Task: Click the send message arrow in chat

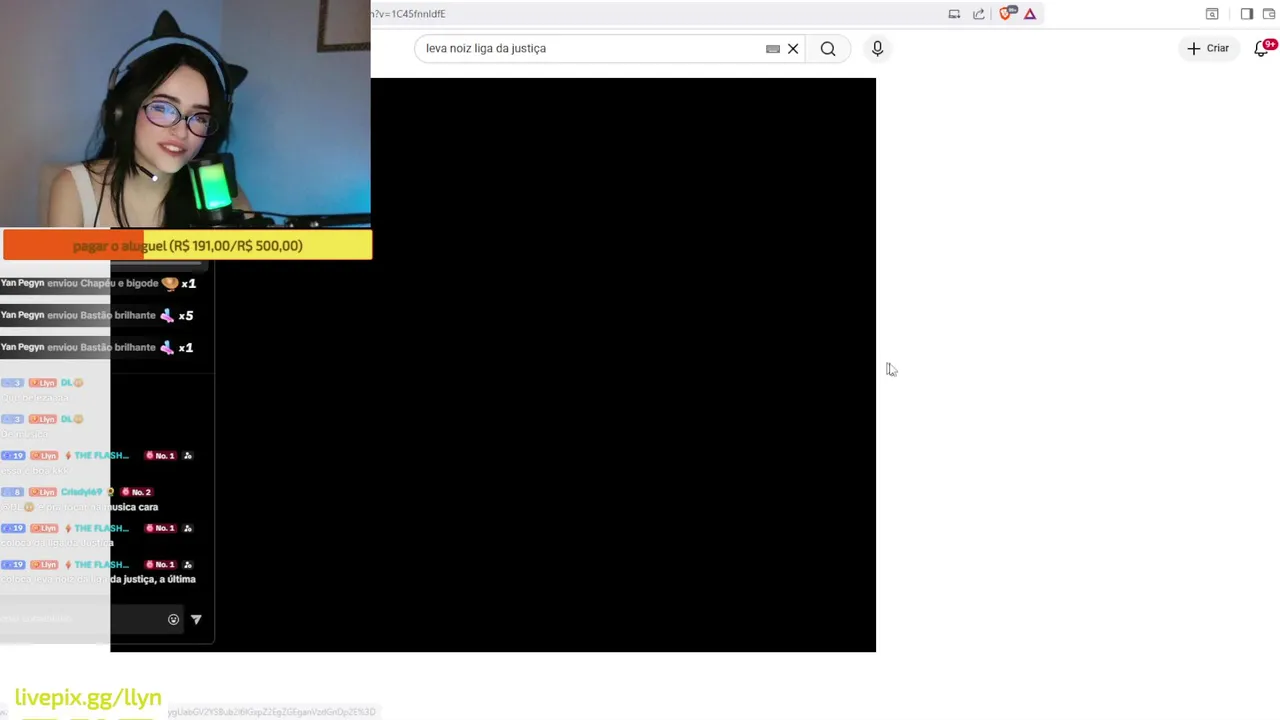Action: point(196,620)
